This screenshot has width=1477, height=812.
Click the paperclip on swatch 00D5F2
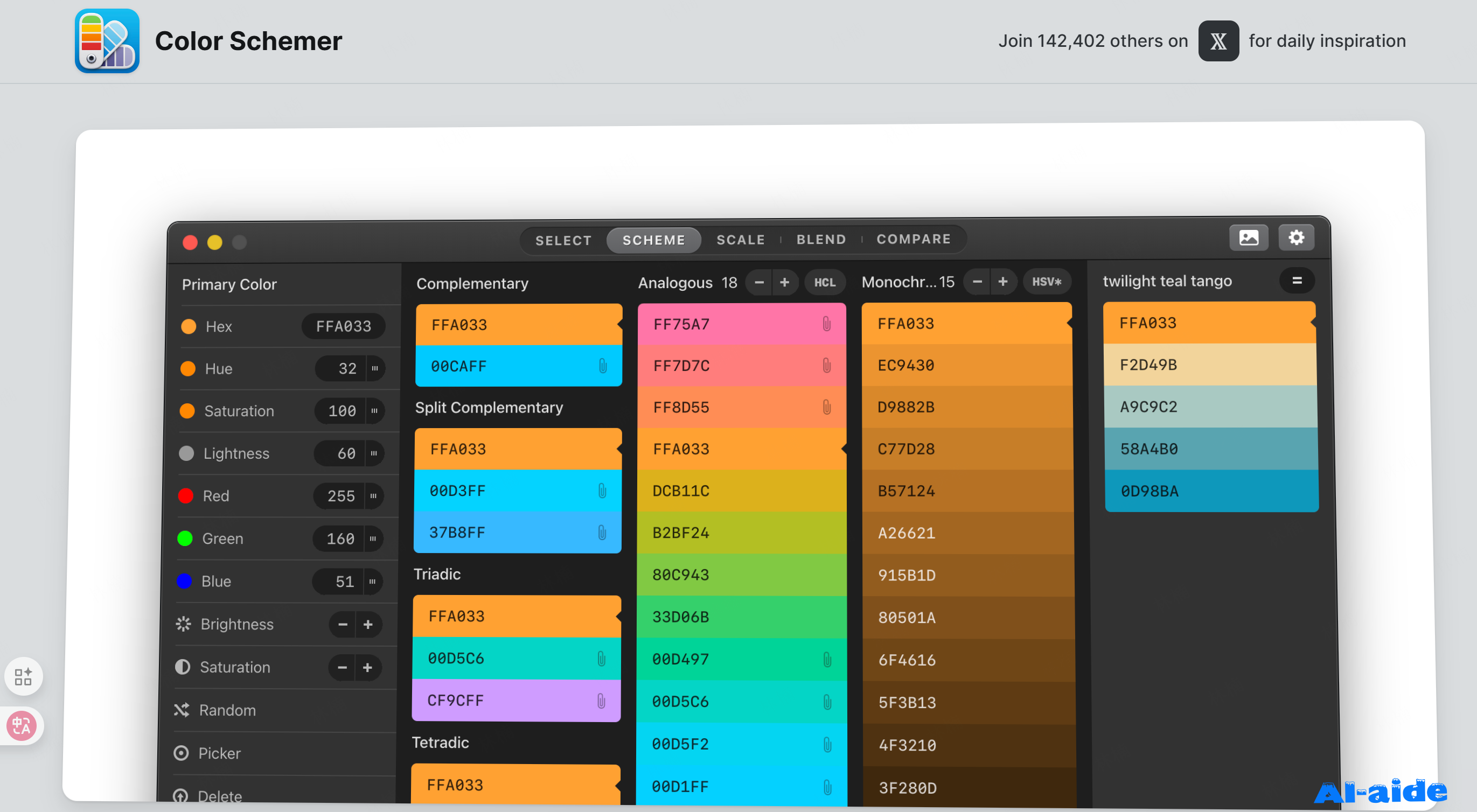coord(827,744)
